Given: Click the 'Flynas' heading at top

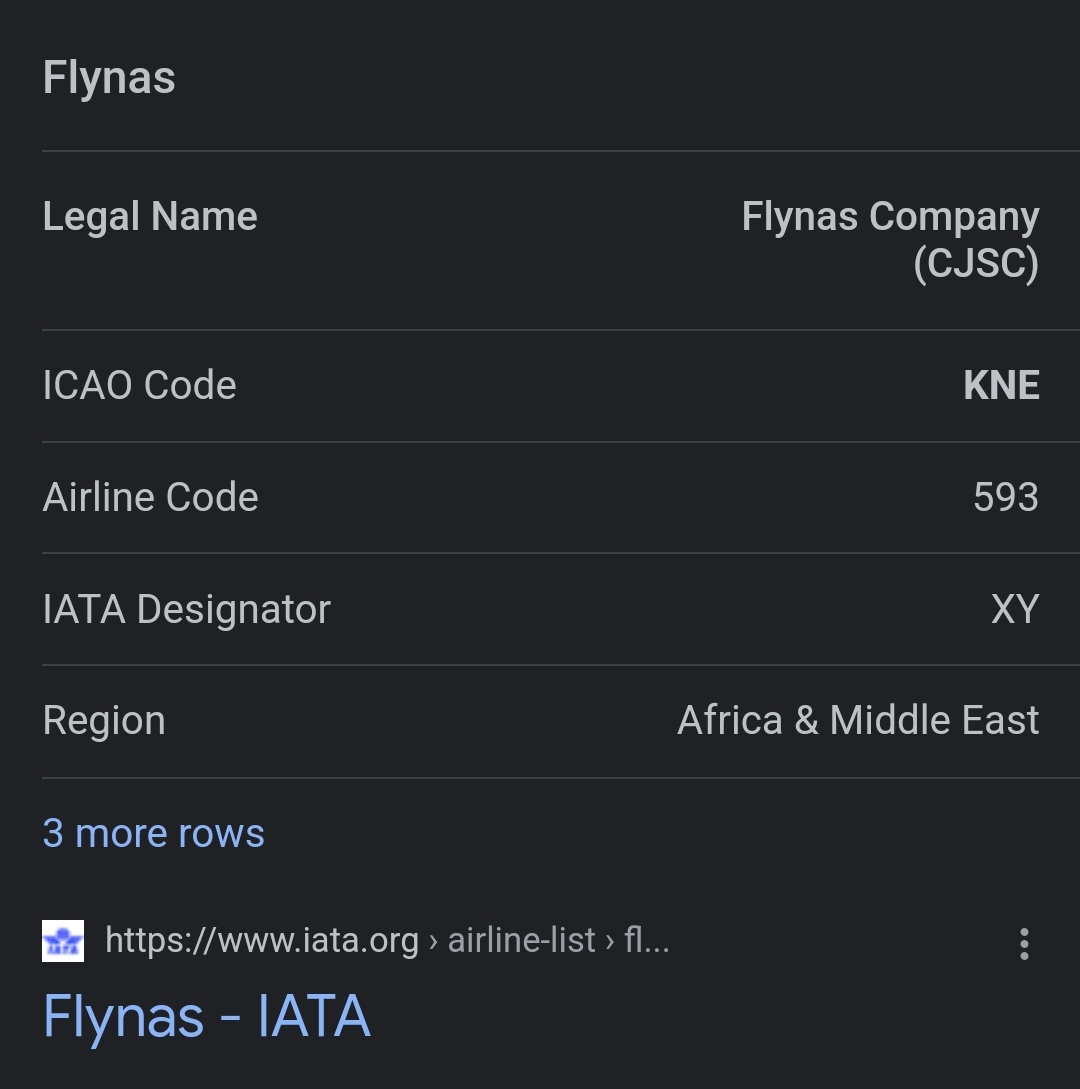Looking at the screenshot, I should pyautogui.click(x=109, y=78).
